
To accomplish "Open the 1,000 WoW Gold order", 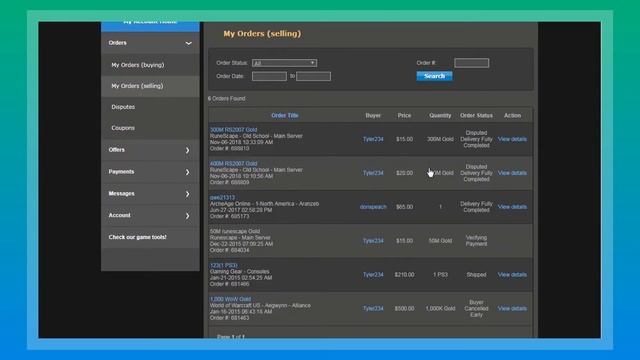I will [x=231, y=299].
